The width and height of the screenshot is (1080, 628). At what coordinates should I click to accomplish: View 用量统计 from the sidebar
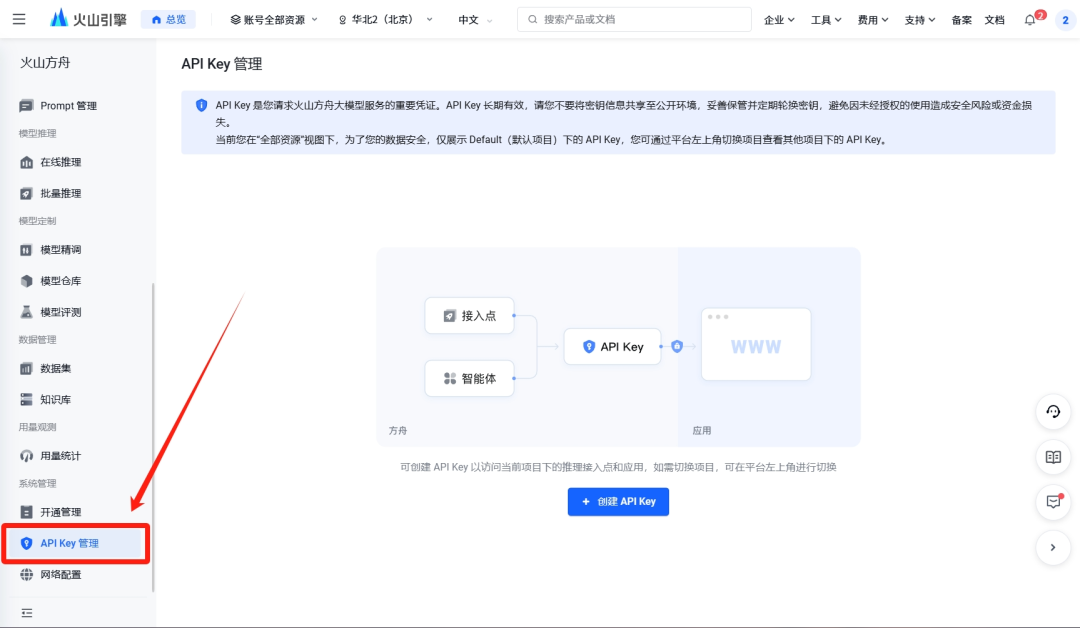61,455
